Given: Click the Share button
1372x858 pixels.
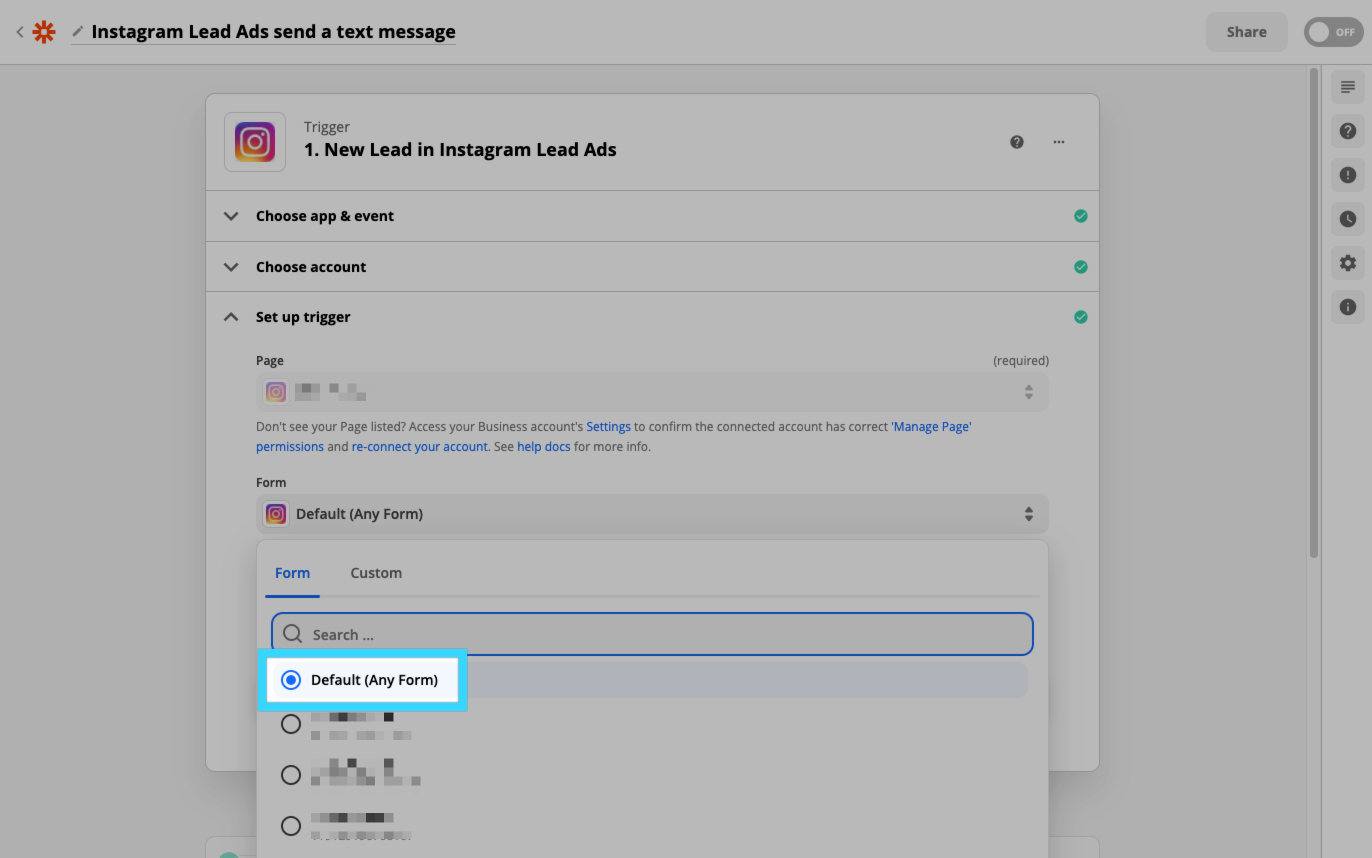Looking at the screenshot, I should click(1246, 32).
